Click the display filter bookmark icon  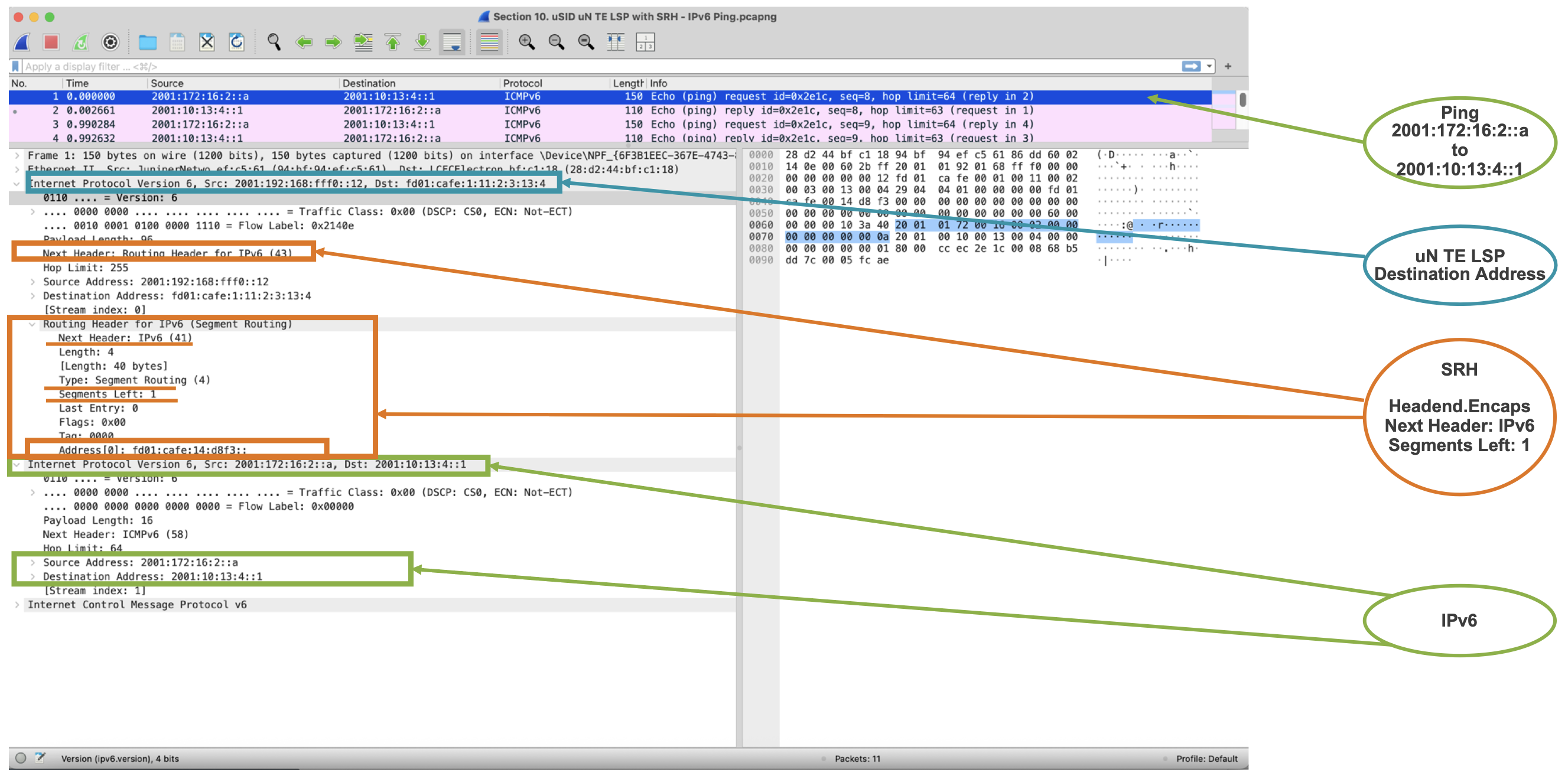click(x=17, y=66)
